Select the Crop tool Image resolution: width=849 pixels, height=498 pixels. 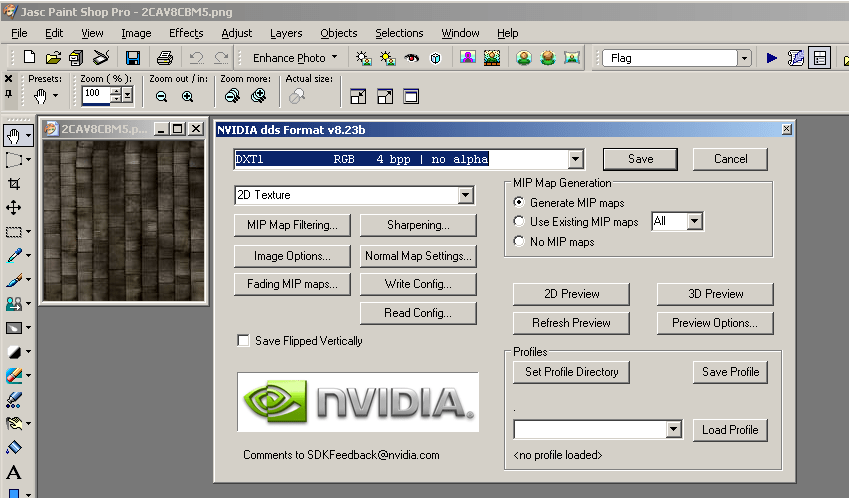tap(14, 184)
